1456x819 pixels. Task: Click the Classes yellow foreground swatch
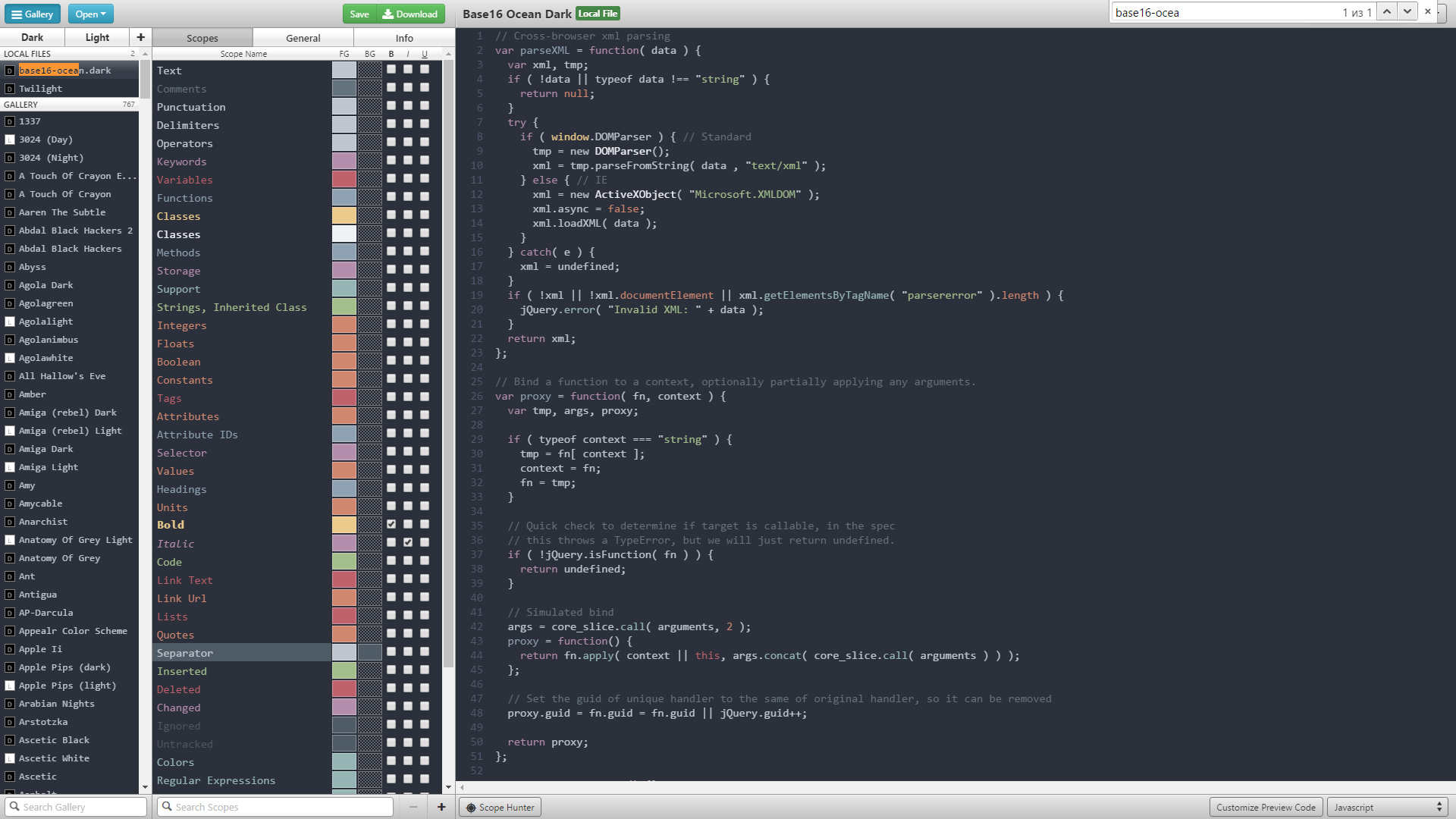pyautogui.click(x=344, y=215)
